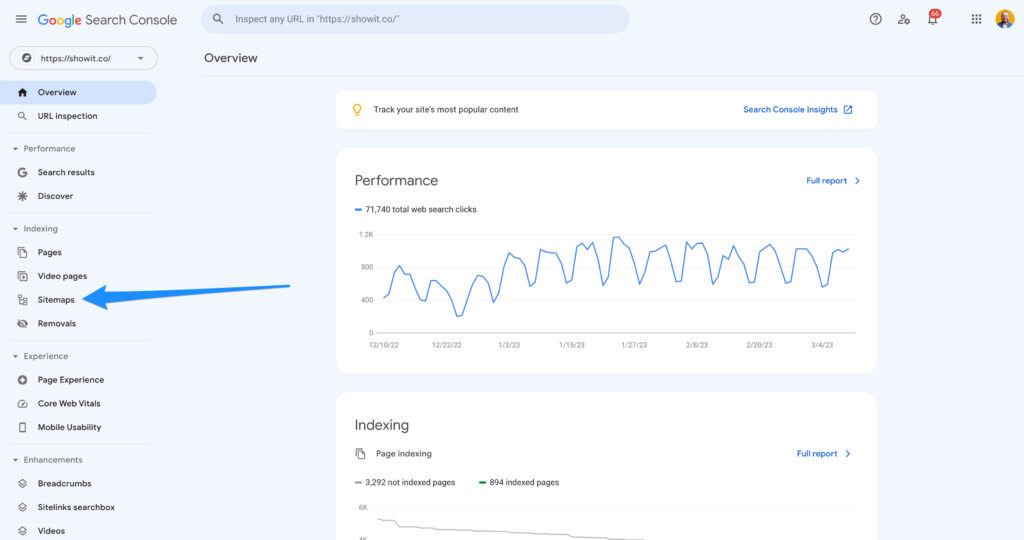This screenshot has height=540, width=1024.
Task: Collapse the Experience sidebar section
Action: pyautogui.click(x=16, y=356)
